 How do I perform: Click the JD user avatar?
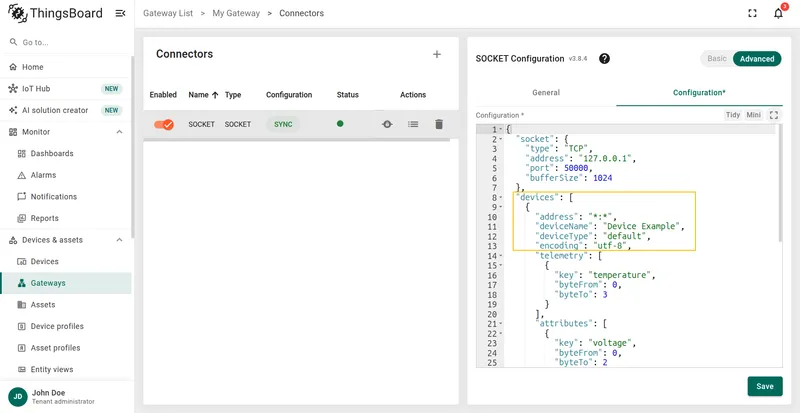click(17, 397)
